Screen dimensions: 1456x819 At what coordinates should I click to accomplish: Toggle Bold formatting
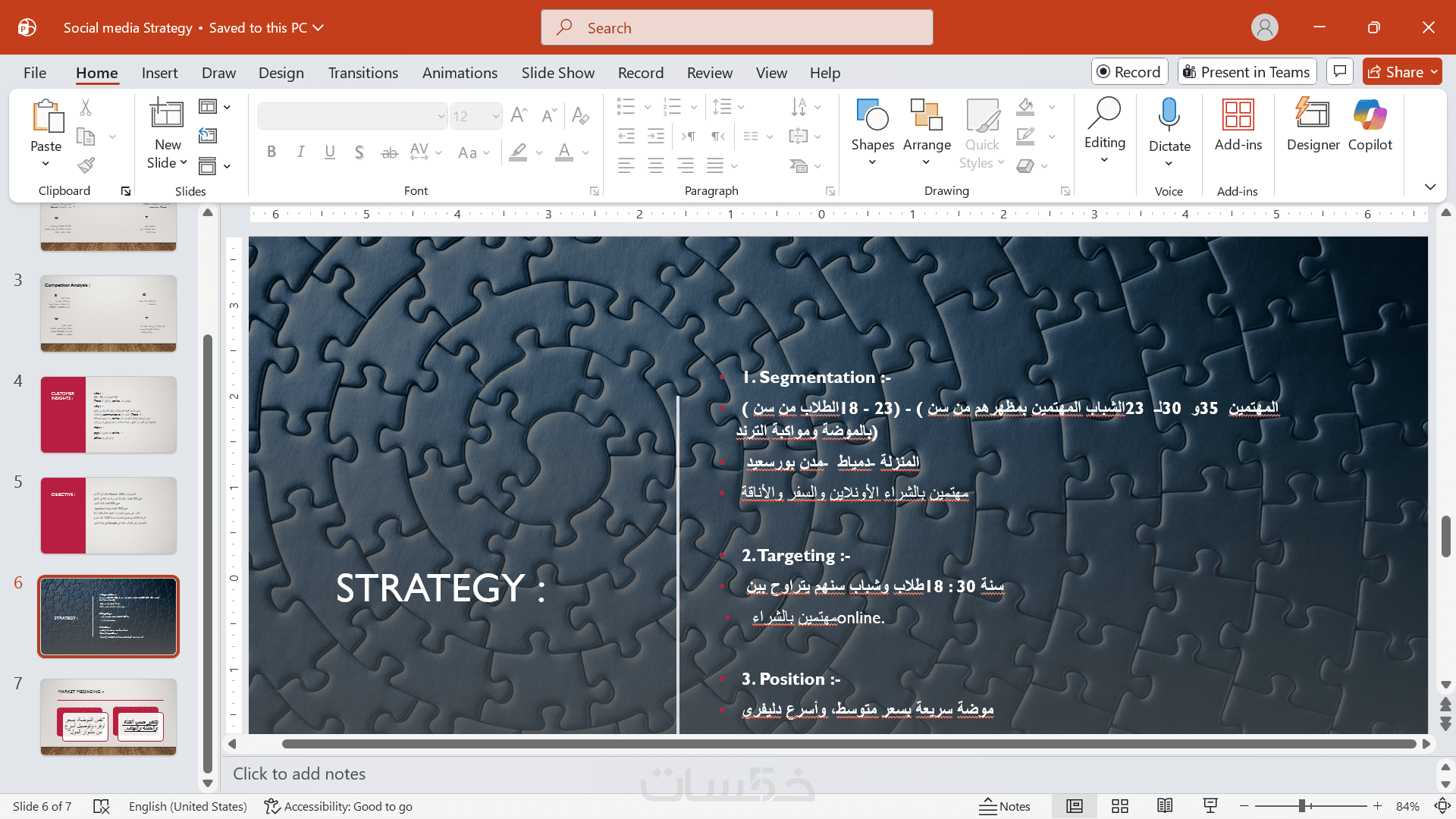pyautogui.click(x=271, y=152)
